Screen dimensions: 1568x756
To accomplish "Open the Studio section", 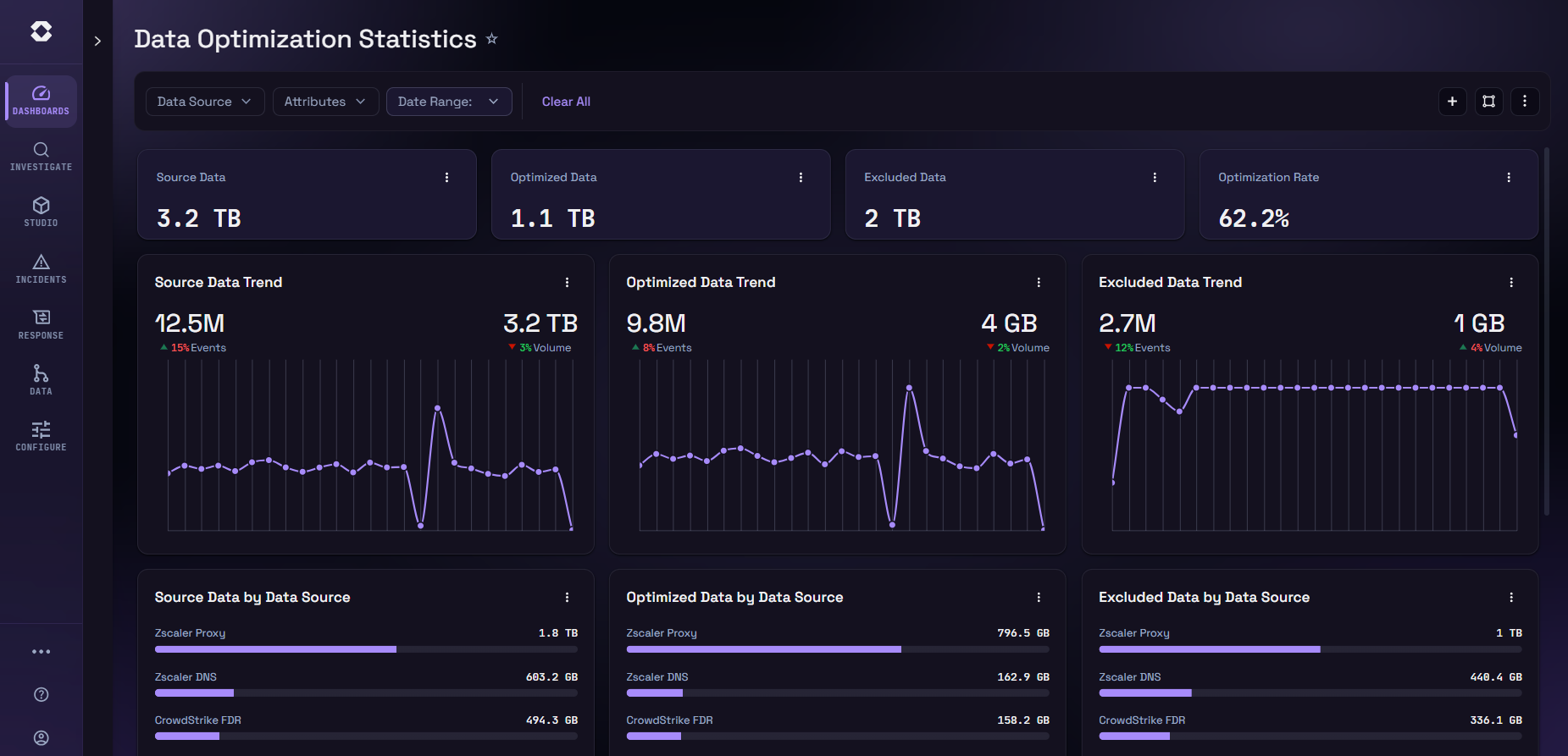I will click(41, 212).
